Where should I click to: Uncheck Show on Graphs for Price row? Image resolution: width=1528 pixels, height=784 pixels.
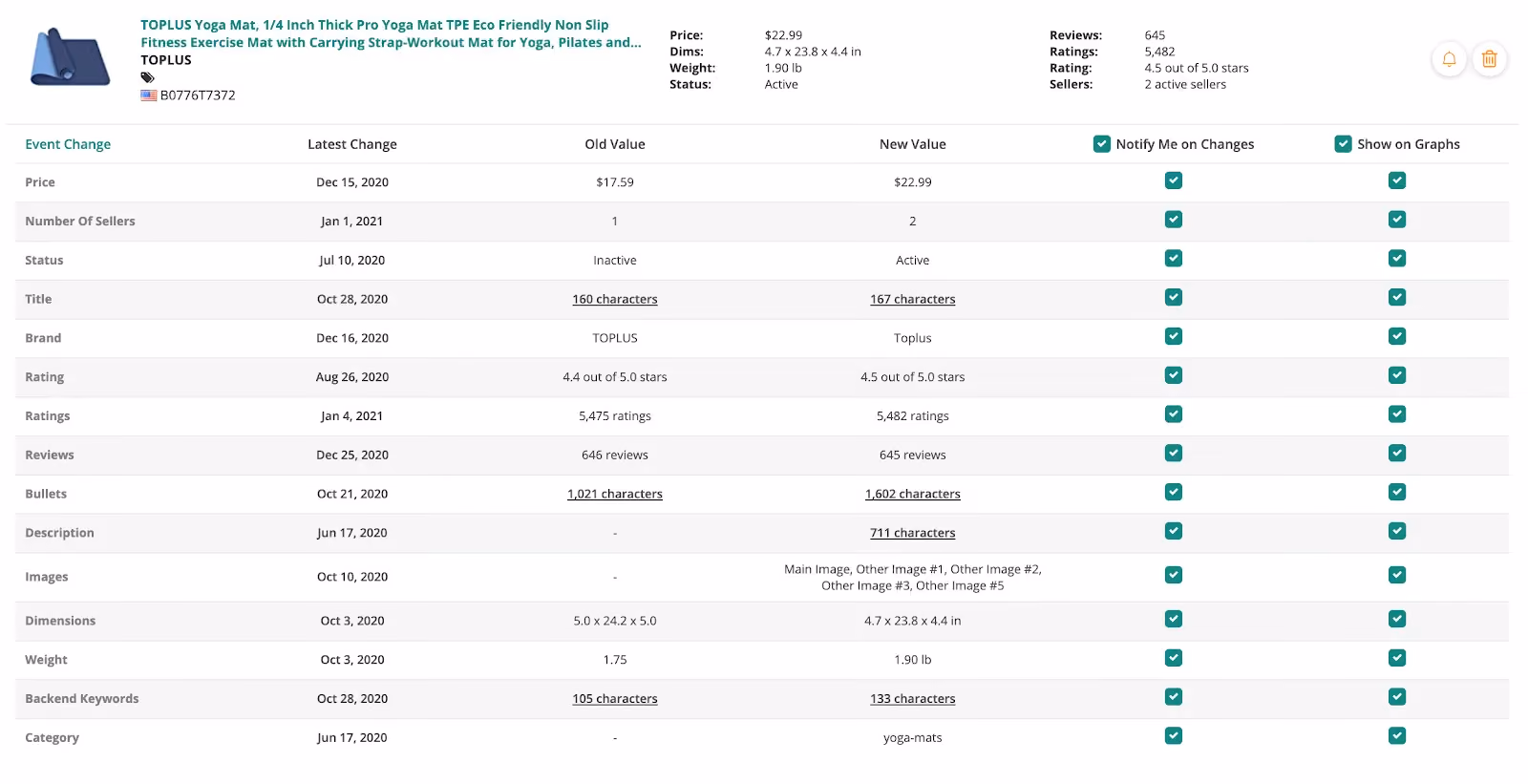[x=1397, y=180]
